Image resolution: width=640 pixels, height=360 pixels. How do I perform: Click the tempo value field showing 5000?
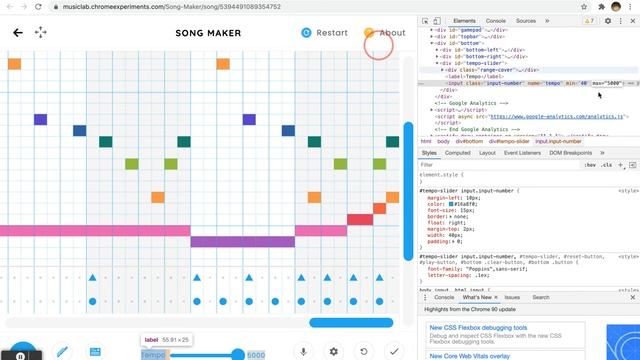click(x=256, y=355)
